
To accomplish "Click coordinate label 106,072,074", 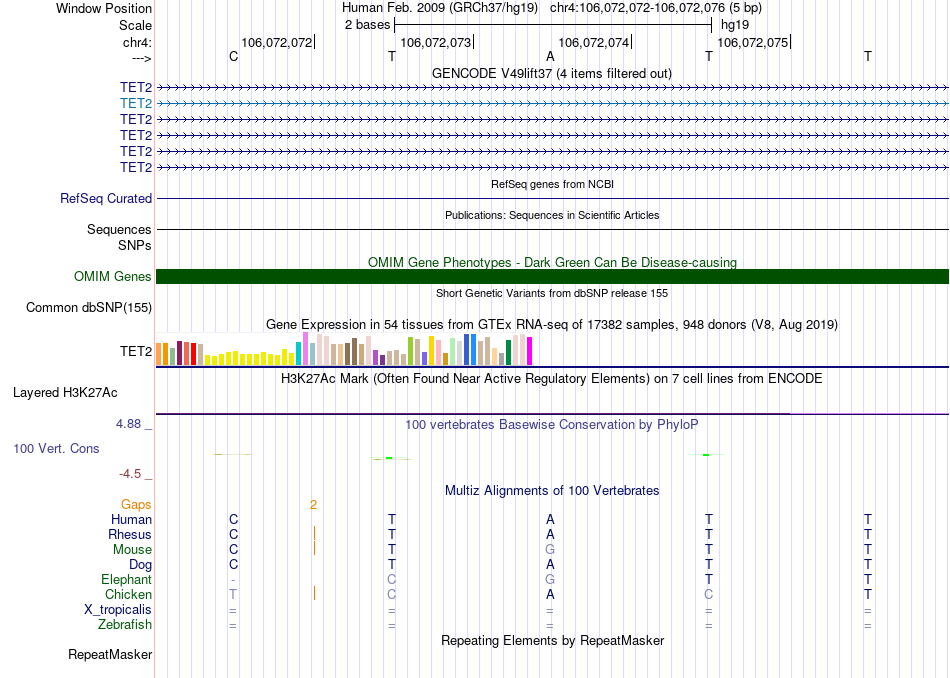I will [x=594, y=42].
